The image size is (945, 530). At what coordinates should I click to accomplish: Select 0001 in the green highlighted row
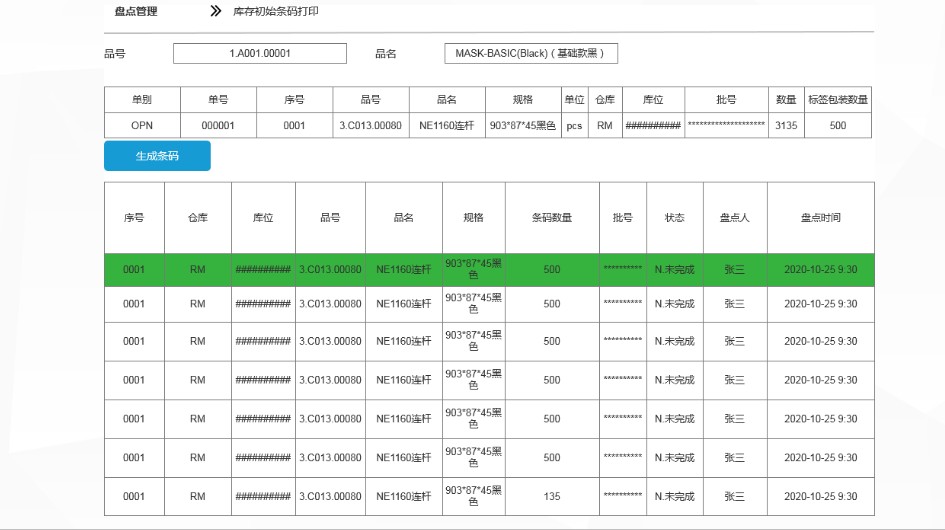[x=134, y=270]
